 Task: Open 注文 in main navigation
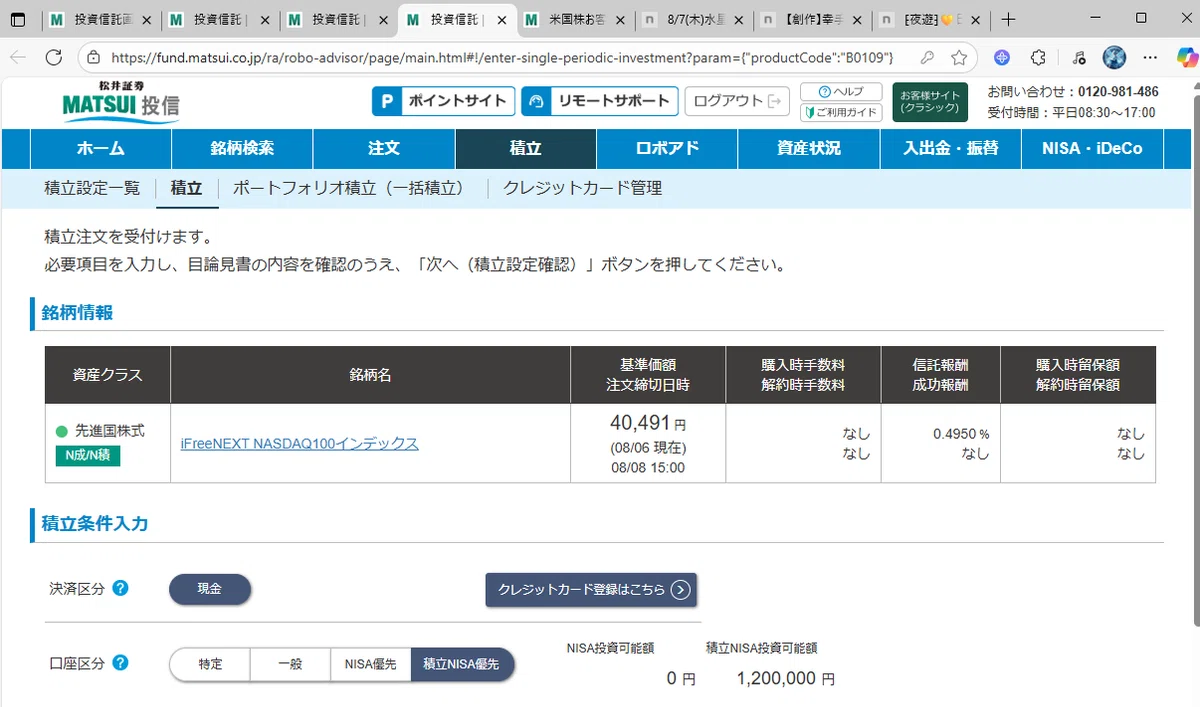[x=384, y=148]
